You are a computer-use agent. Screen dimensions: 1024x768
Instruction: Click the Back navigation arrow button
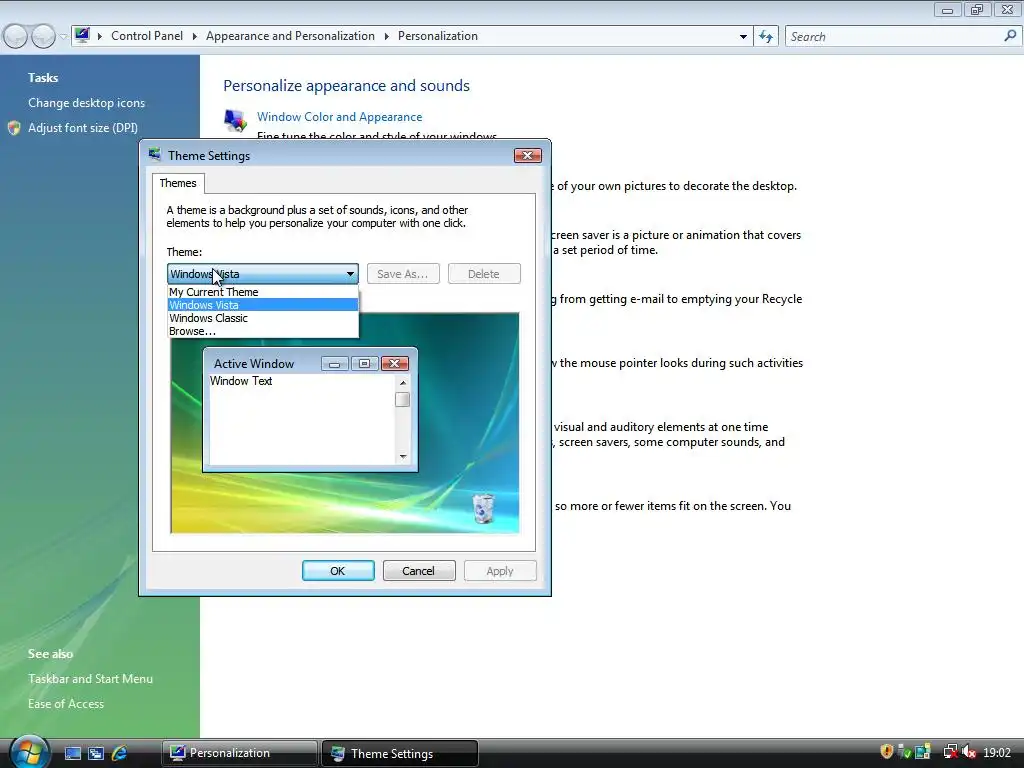16,37
